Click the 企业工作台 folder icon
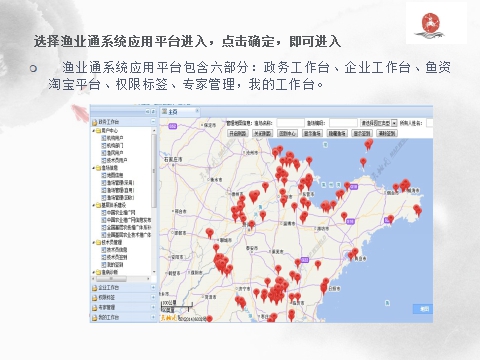 click(x=95, y=288)
